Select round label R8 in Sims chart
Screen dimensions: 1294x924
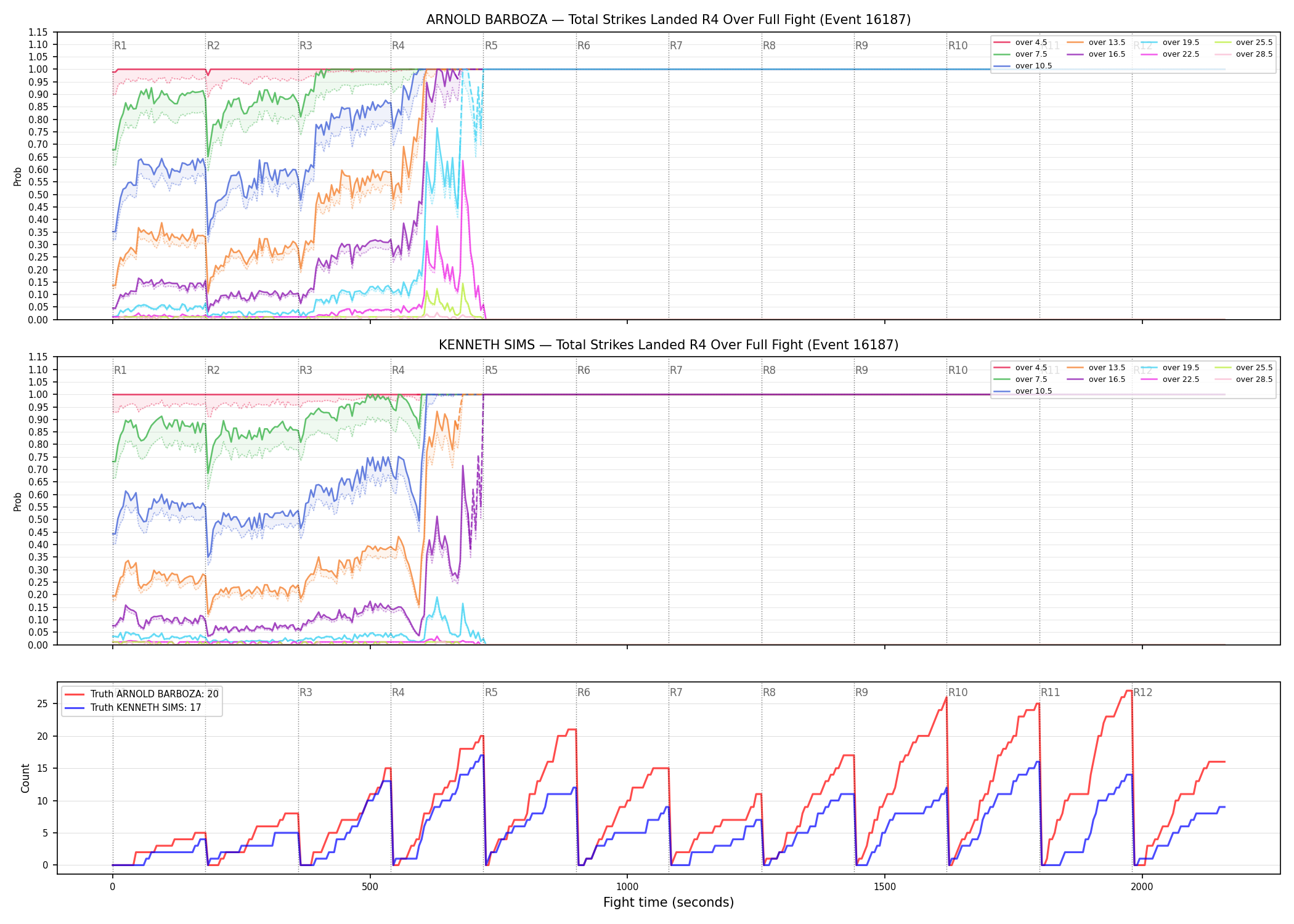coord(769,370)
